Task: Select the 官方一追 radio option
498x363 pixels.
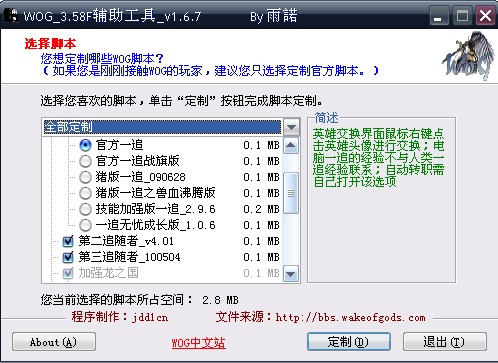Action: 85,145
